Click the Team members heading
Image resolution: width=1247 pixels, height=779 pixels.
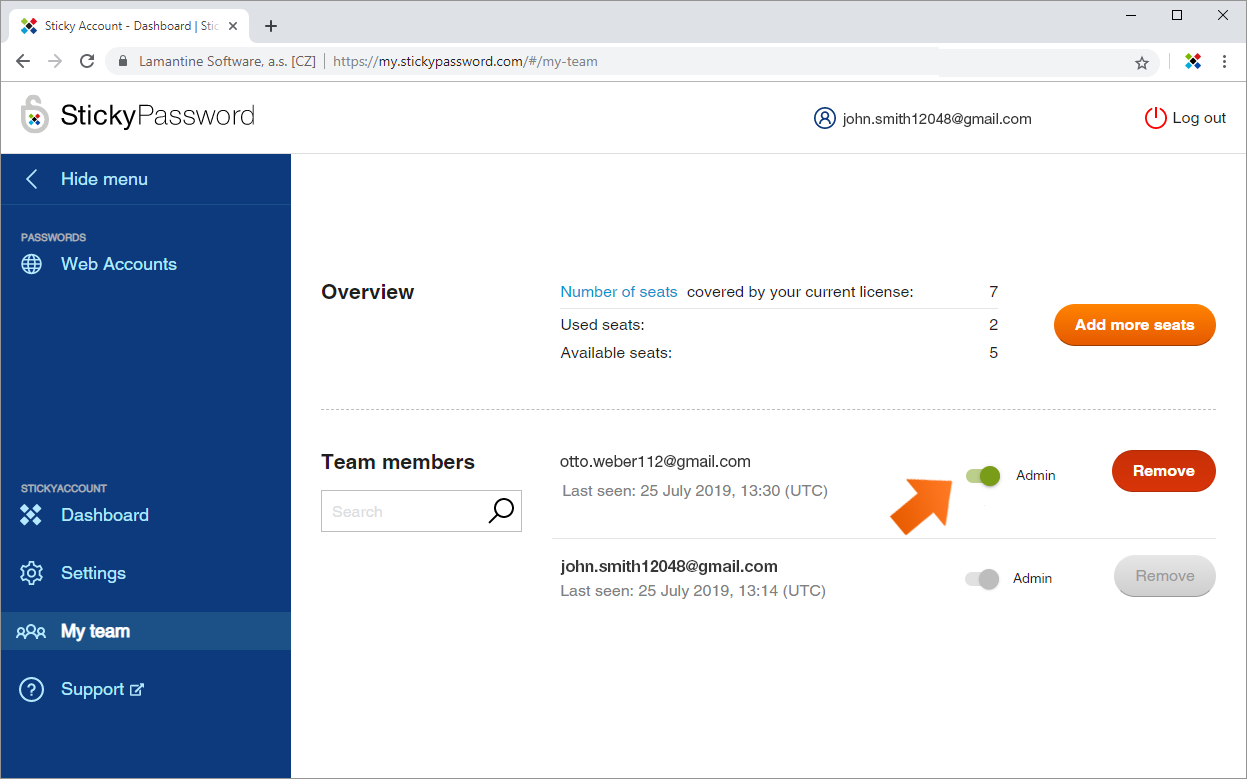[x=398, y=462]
